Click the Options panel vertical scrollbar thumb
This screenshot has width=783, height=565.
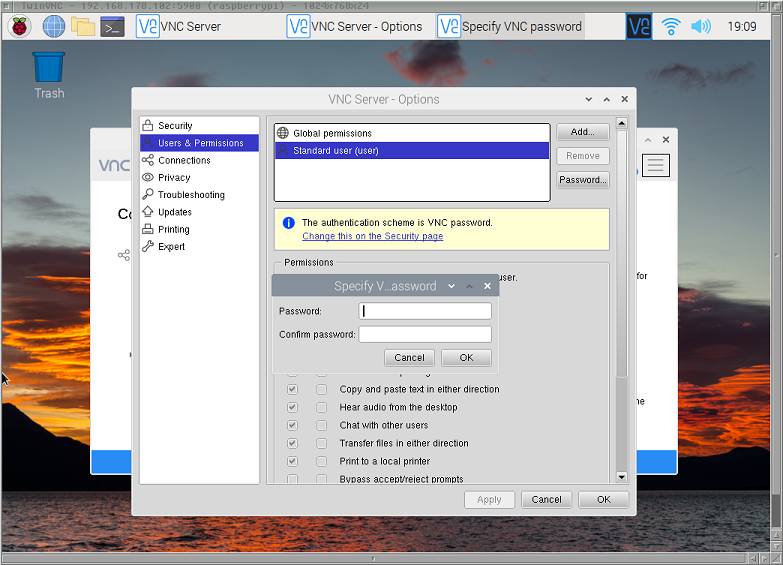coord(622,254)
